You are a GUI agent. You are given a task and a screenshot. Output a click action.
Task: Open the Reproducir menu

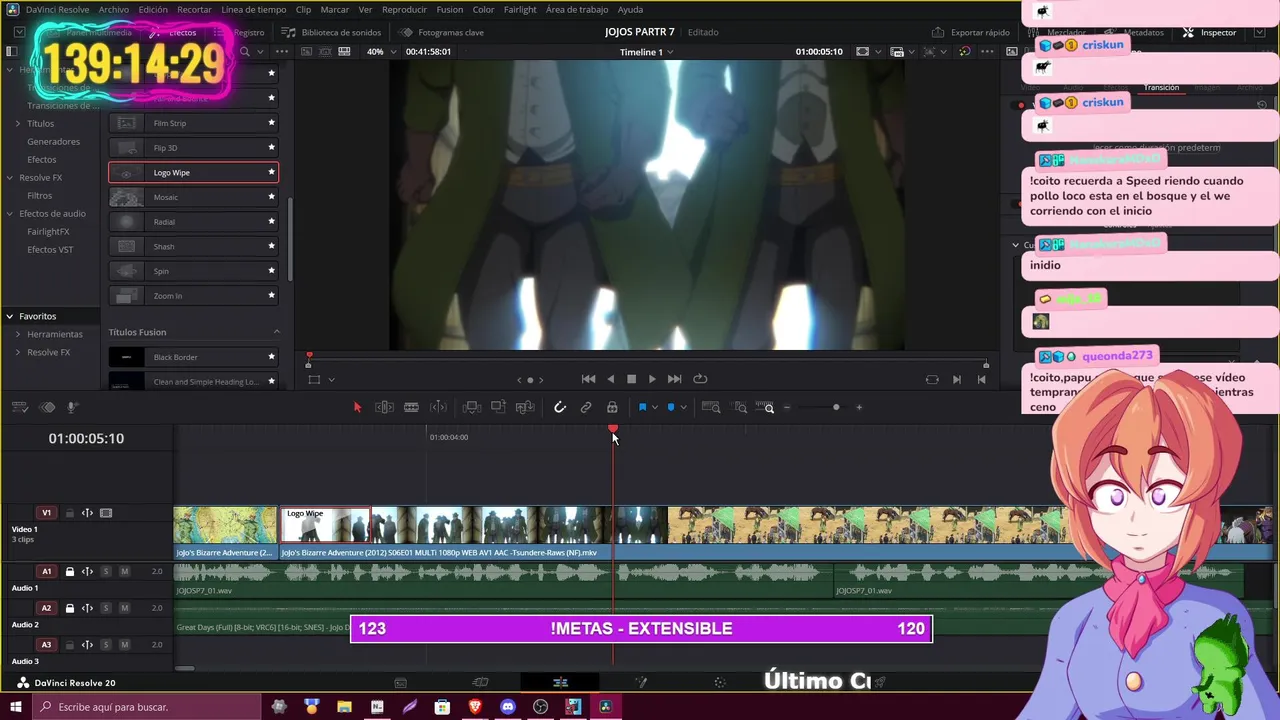click(404, 9)
